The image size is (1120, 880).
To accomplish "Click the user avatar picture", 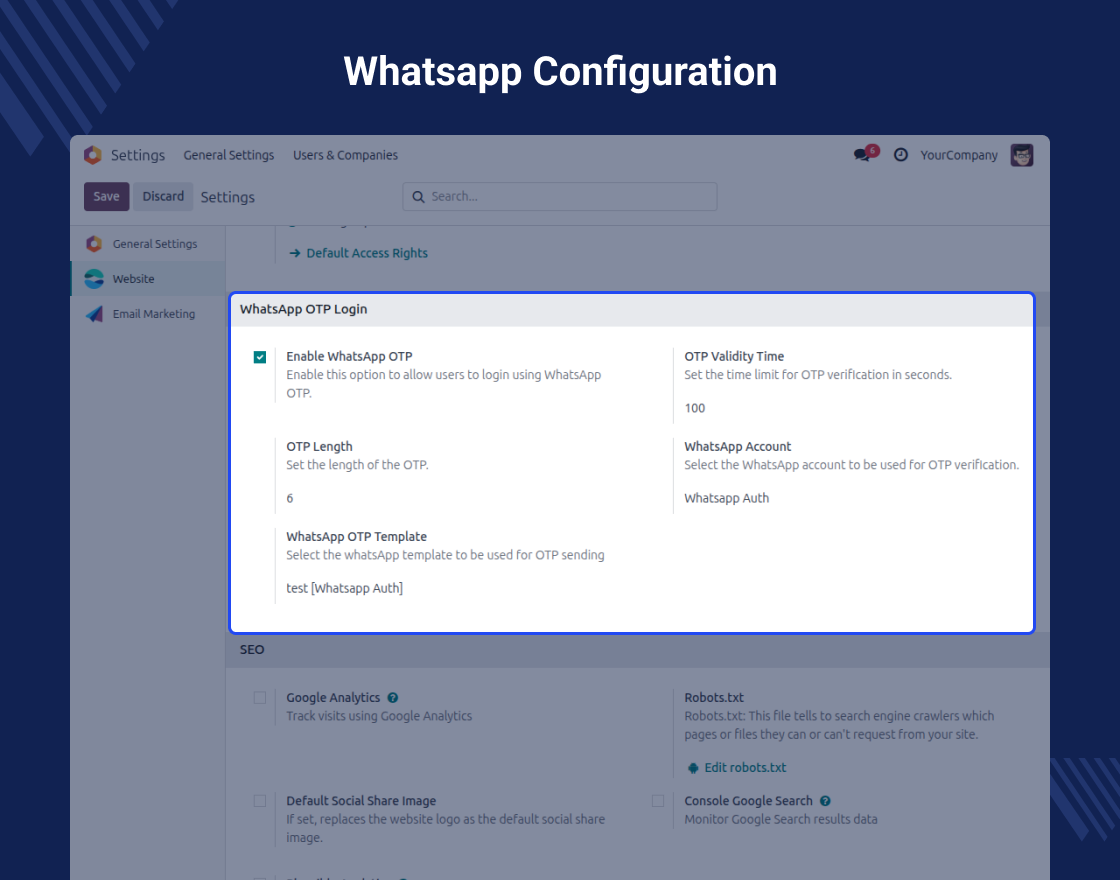I will pyautogui.click(x=1021, y=155).
